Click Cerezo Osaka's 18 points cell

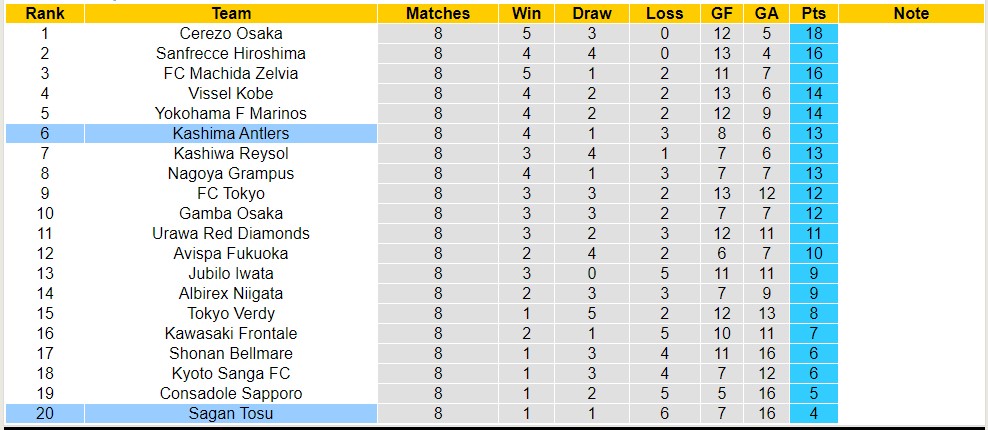tap(813, 33)
